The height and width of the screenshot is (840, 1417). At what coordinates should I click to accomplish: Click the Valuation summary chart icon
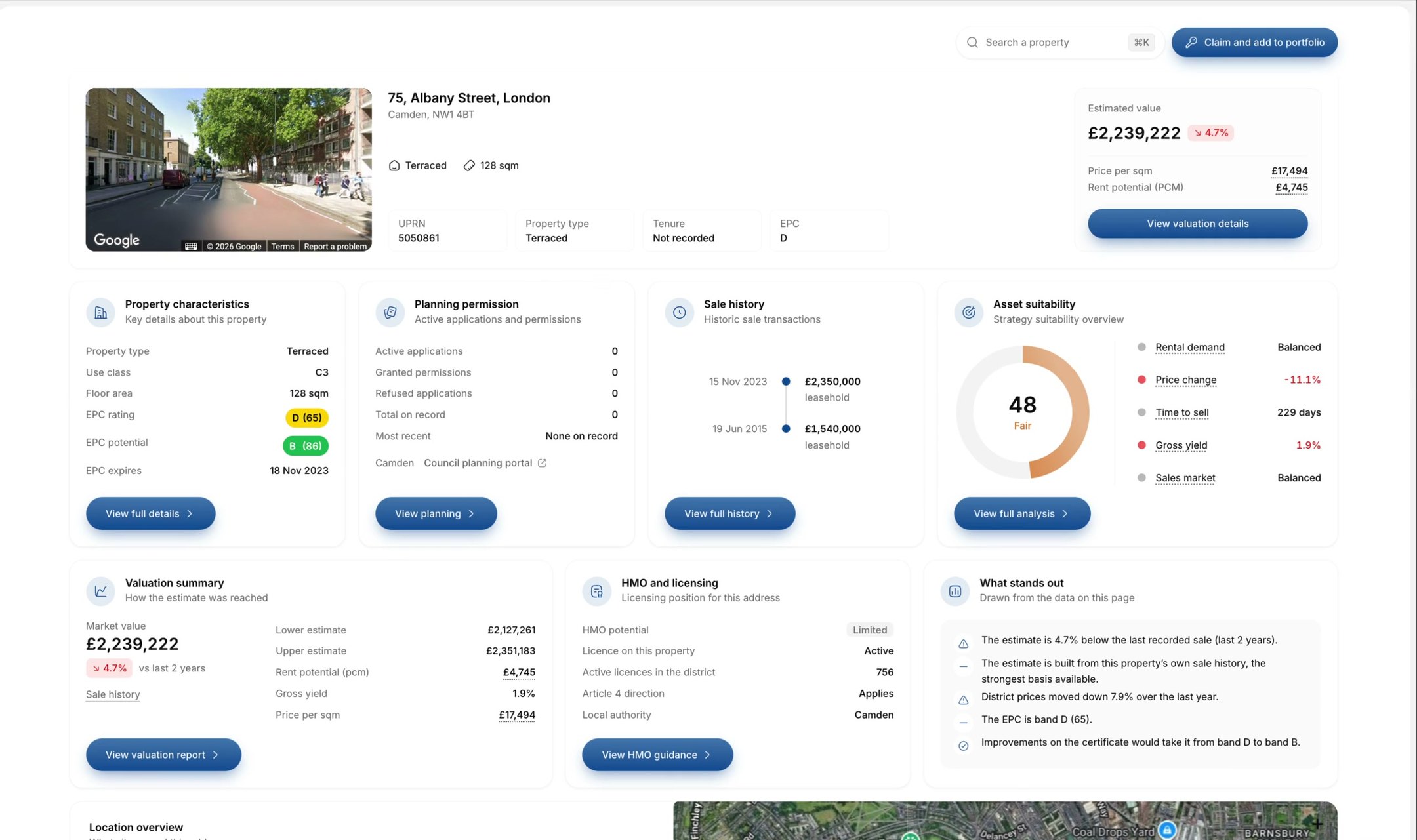pyautogui.click(x=100, y=591)
